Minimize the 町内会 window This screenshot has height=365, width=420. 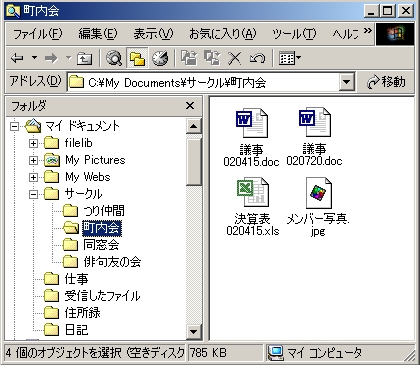pyautogui.click(x=372, y=11)
